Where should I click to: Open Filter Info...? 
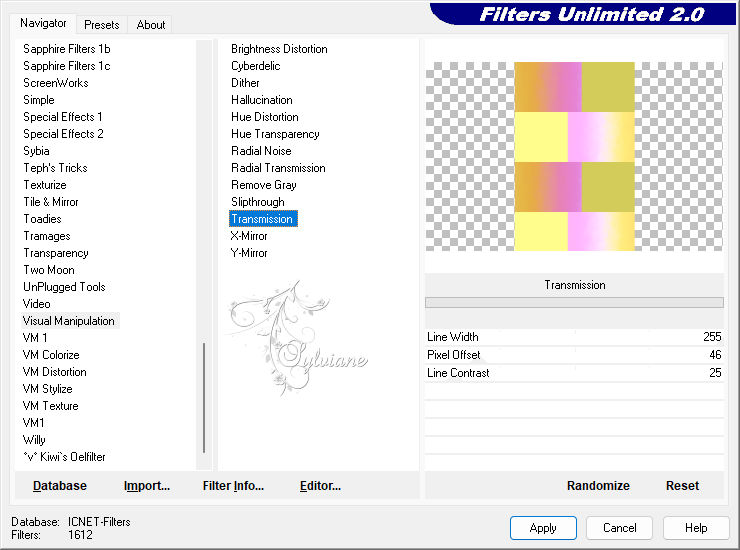click(x=233, y=486)
